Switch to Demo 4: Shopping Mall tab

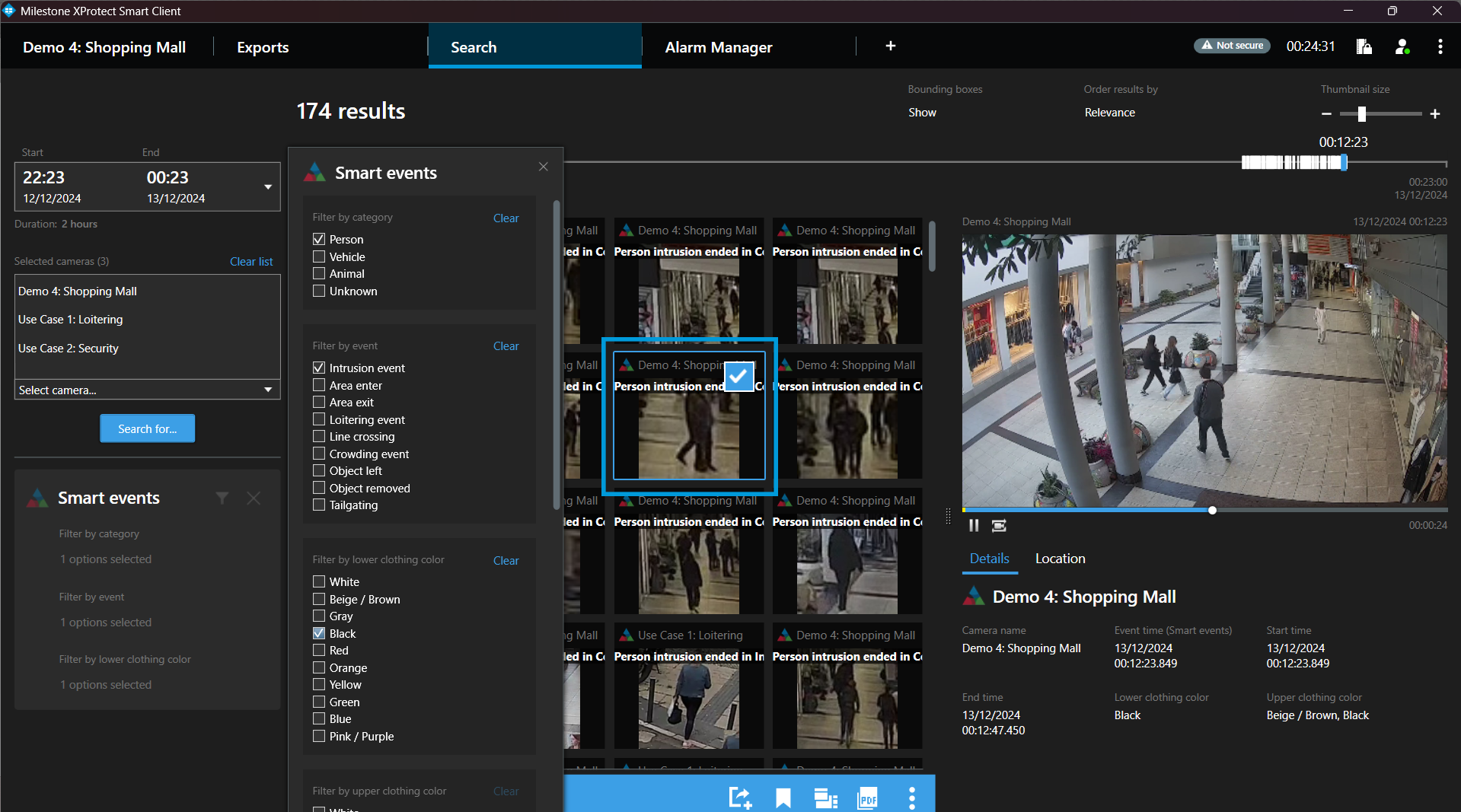[104, 47]
